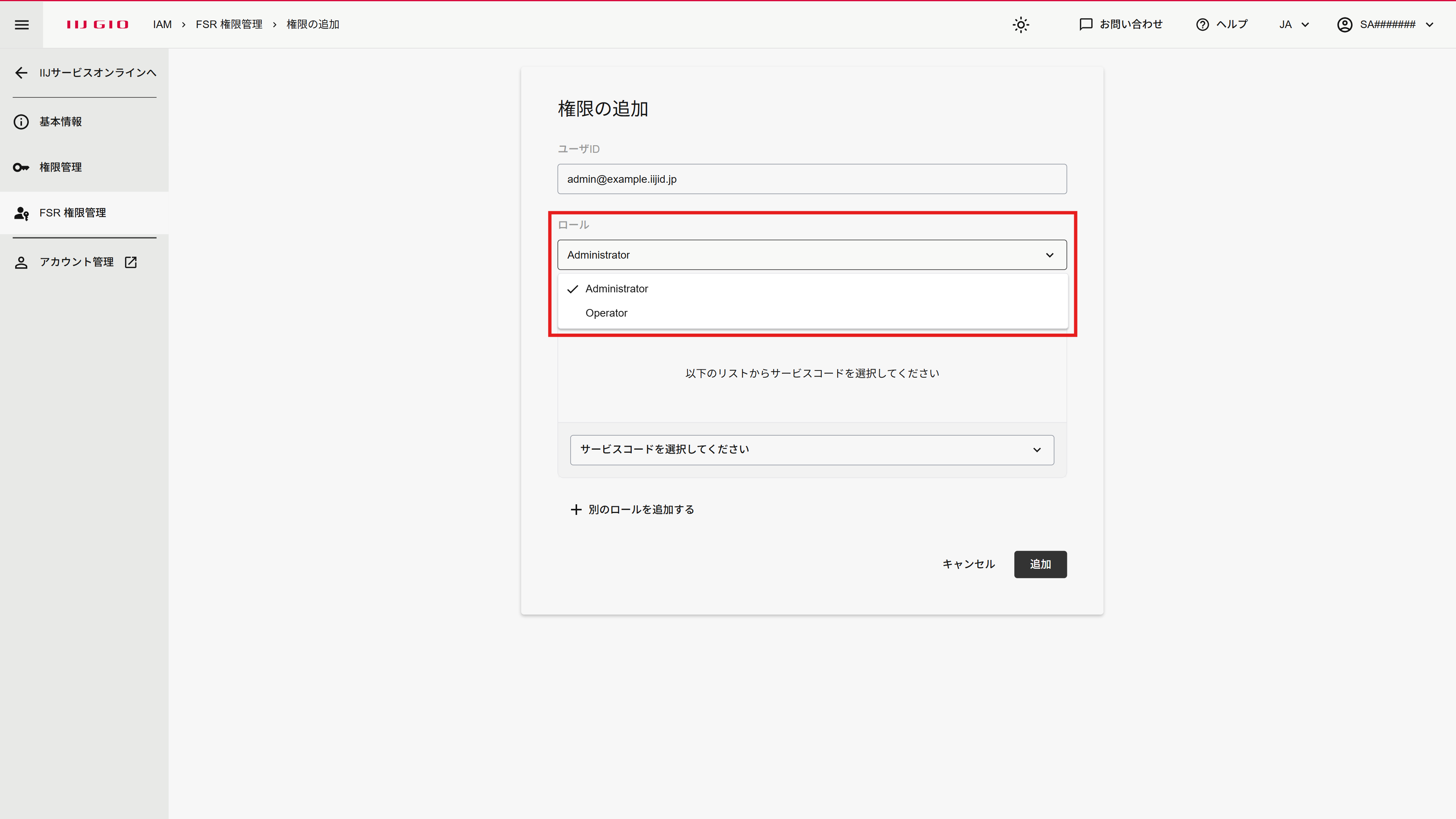Screen dimensions: 1456x819
Task: Click the ヘルプ question mark icon
Action: pos(1202,24)
